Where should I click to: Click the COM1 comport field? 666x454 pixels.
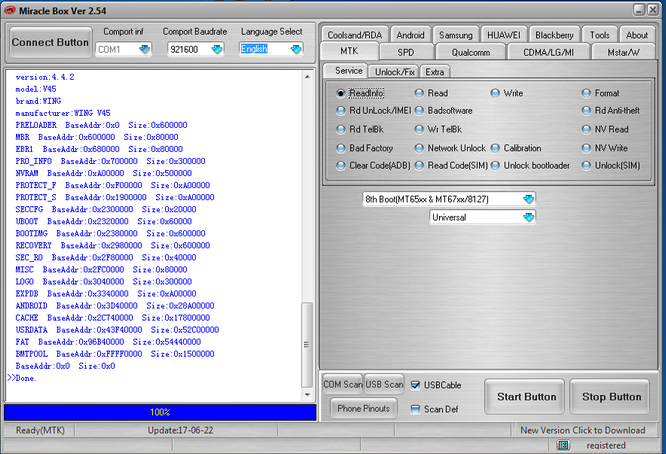click(x=123, y=49)
